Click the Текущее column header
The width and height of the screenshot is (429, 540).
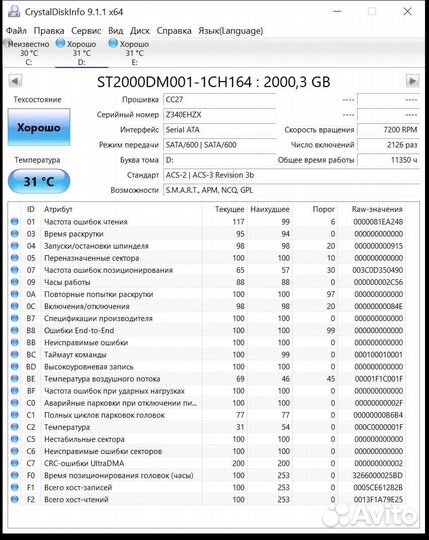point(230,209)
